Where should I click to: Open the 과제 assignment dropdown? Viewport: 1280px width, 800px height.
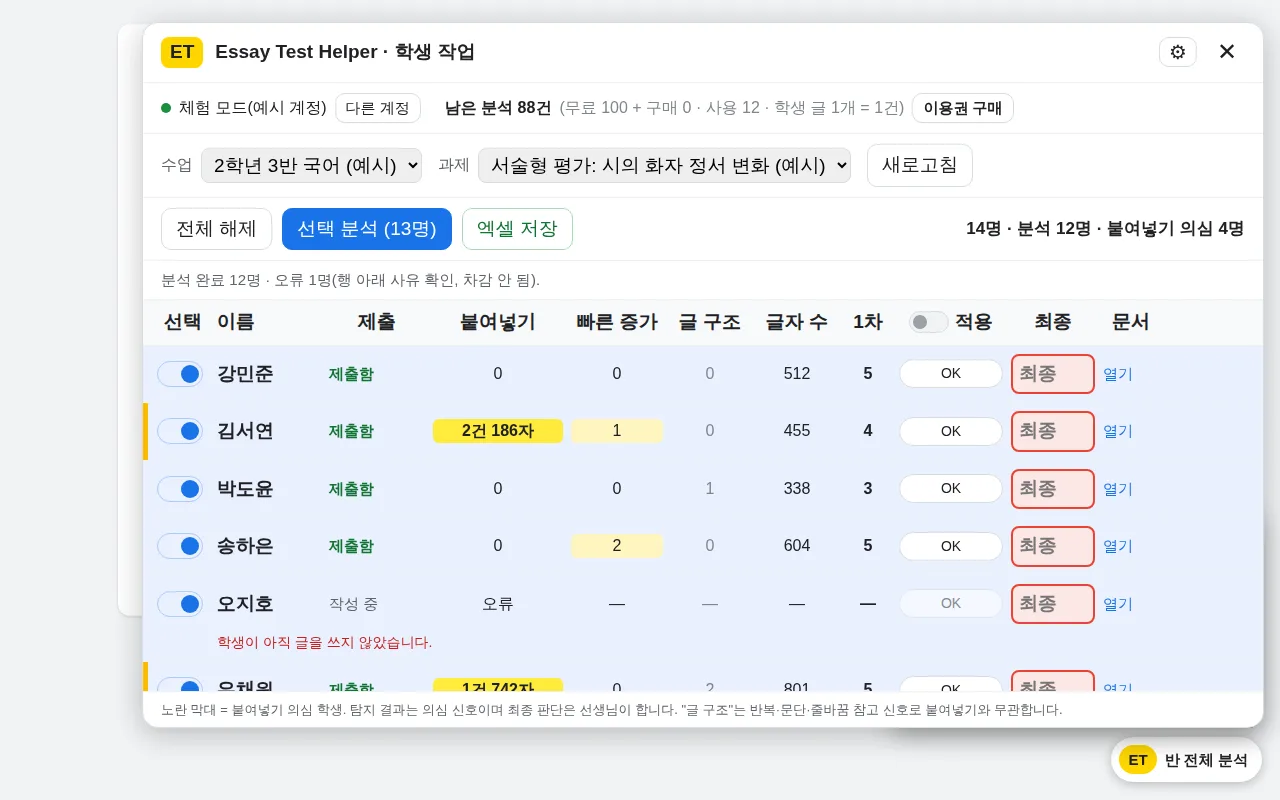pos(664,165)
